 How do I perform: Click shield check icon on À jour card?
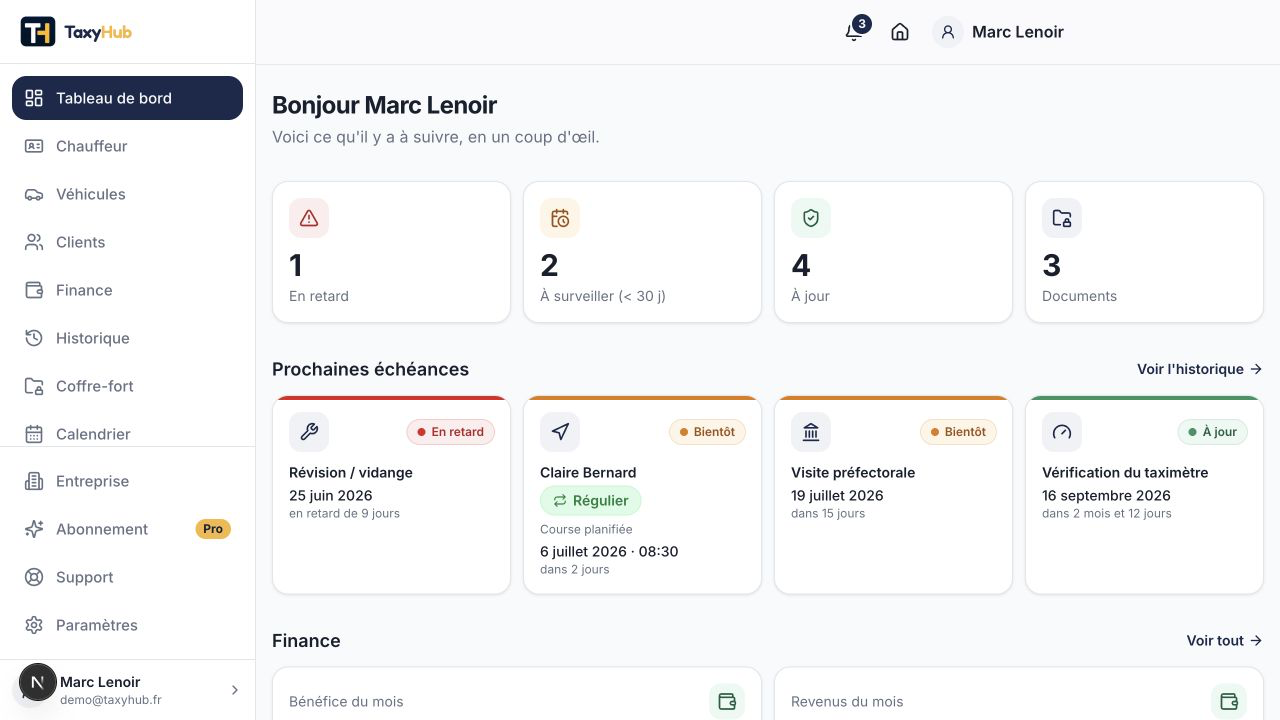pyautogui.click(x=811, y=218)
